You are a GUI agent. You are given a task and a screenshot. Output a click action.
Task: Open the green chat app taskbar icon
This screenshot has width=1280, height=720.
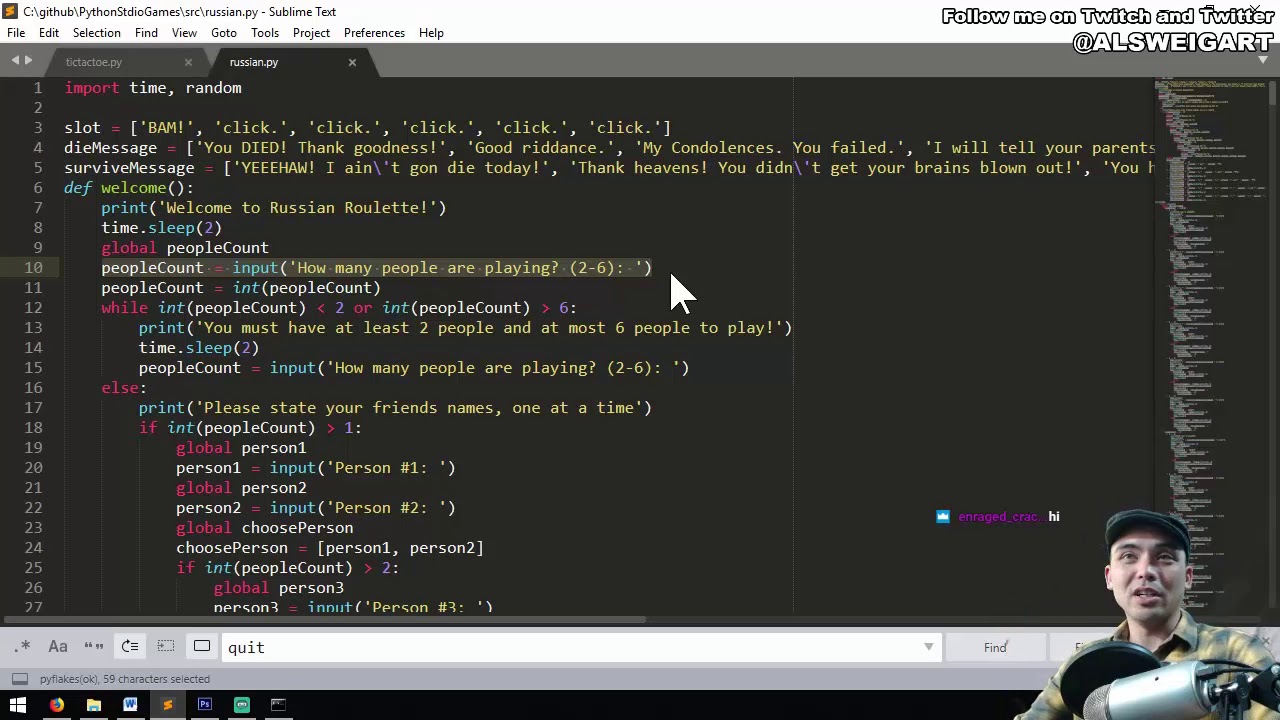click(241, 705)
